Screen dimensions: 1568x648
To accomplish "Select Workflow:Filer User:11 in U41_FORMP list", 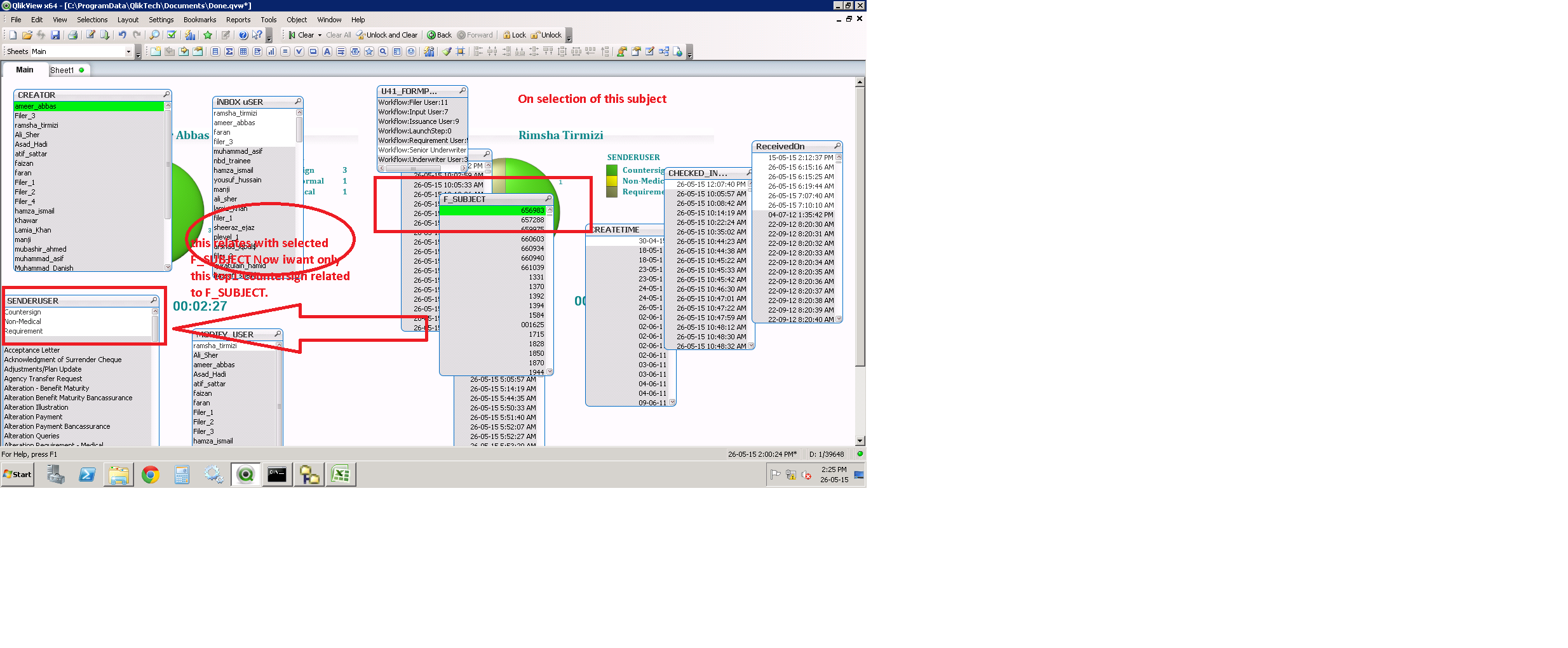I will [422, 102].
